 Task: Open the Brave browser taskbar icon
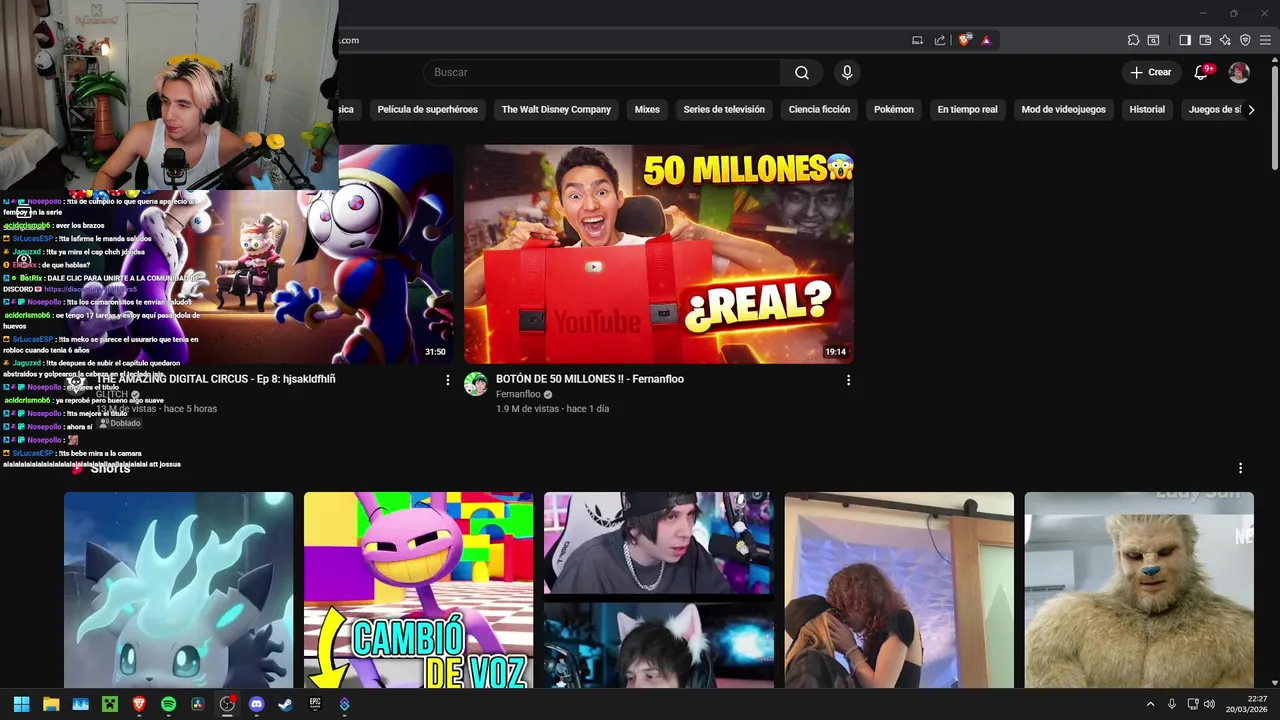point(139,704)
